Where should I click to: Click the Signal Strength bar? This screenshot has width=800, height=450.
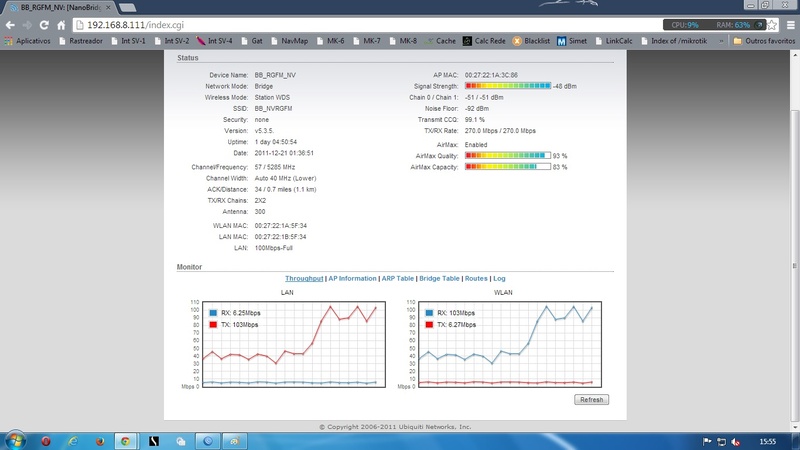tap(508, 86)
